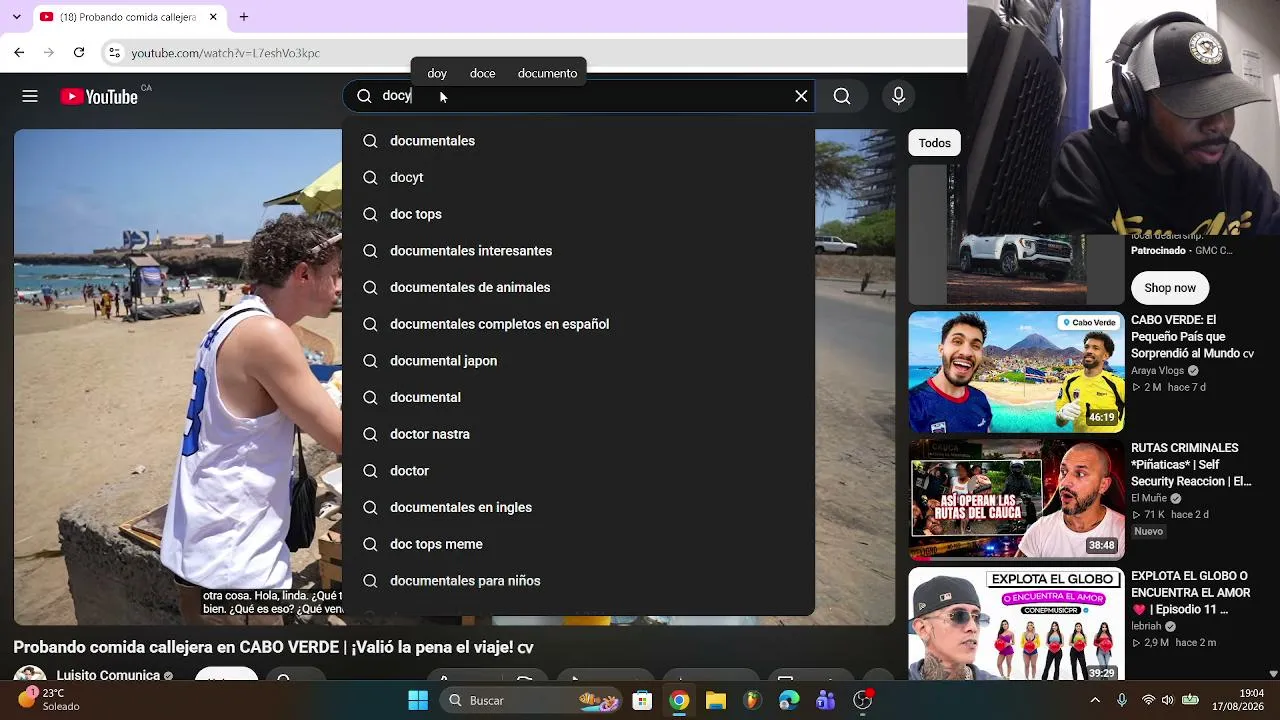This screenshot has width=1280, height=720.
Task: Pick the 'doy' autocomplete chip
Action: point(437,73)
